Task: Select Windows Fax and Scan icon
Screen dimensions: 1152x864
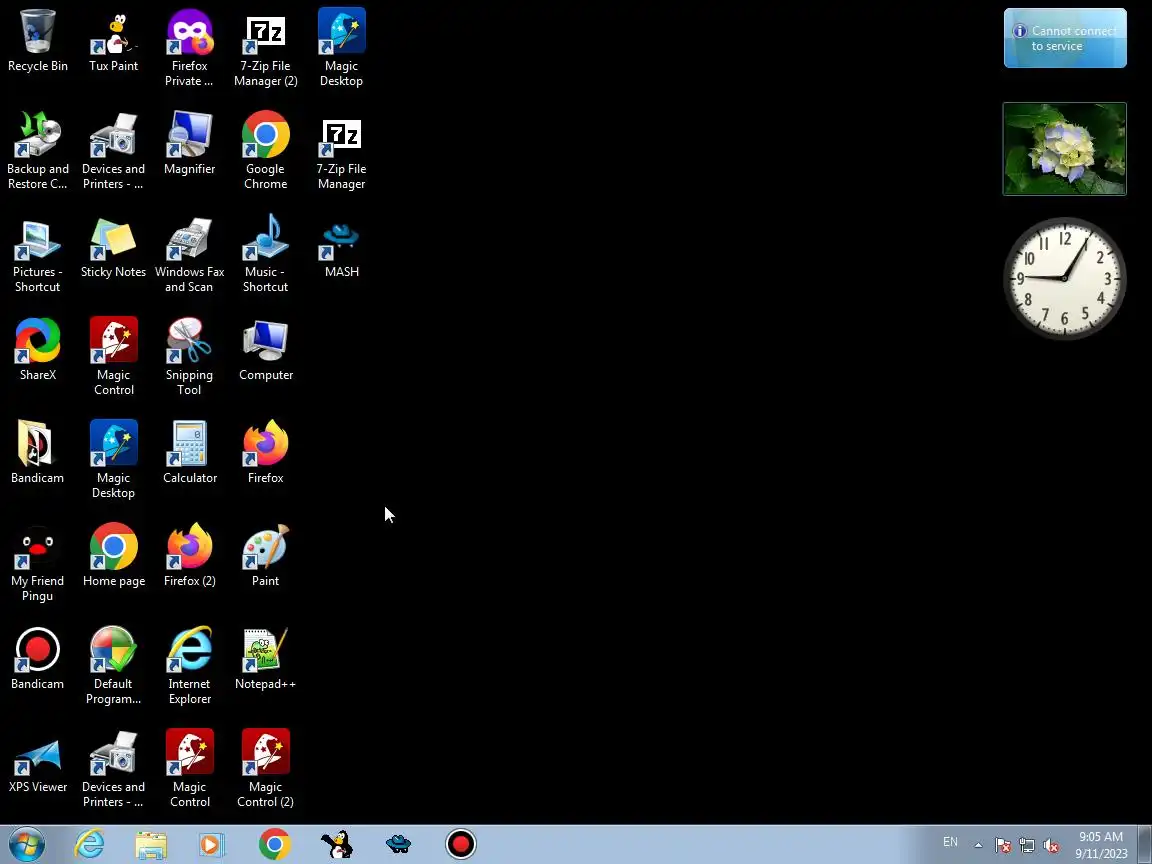Action: [x=190, y=253]
